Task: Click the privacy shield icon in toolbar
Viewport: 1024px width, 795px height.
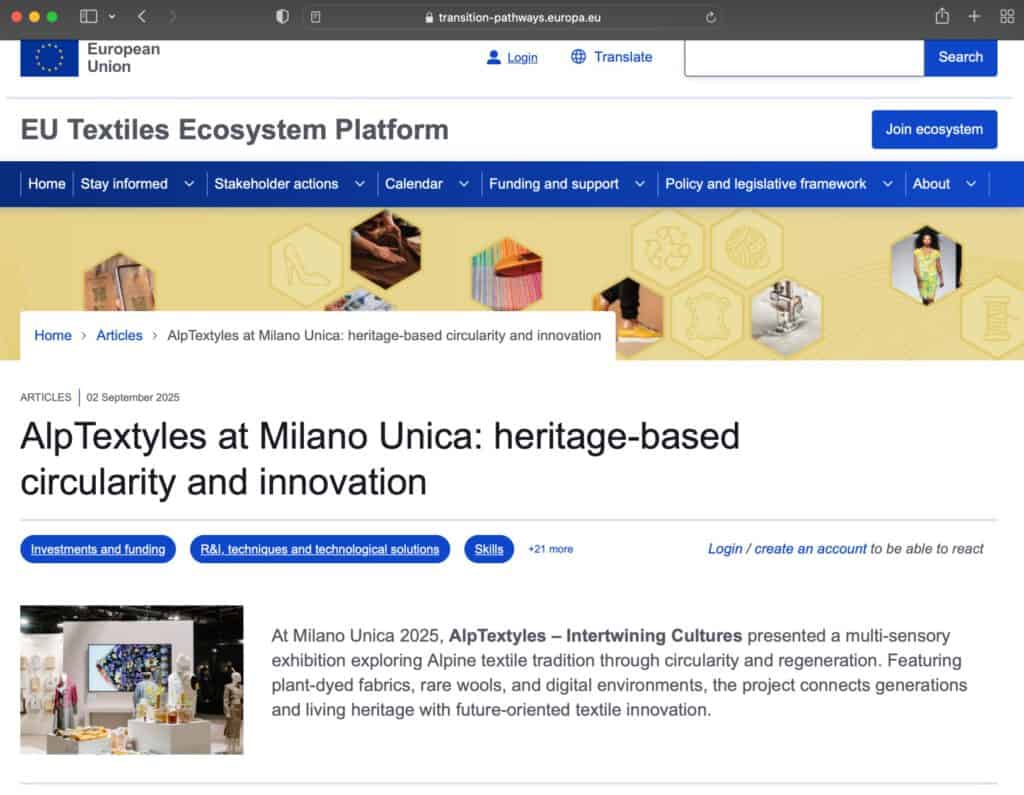Action: [x=282, y=17]
